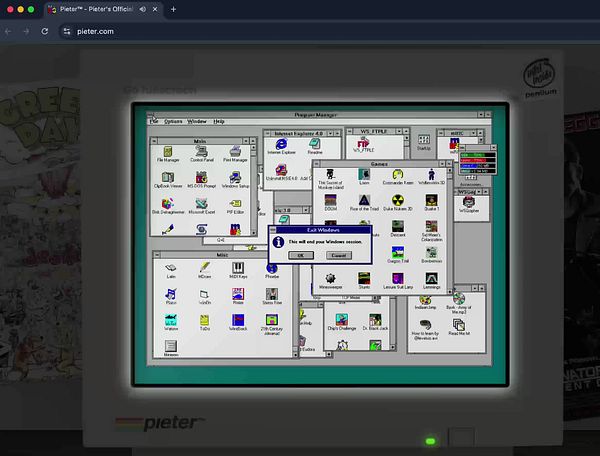
Task: Launch Duke Nukem 3D icon
Action: (398, 203)
